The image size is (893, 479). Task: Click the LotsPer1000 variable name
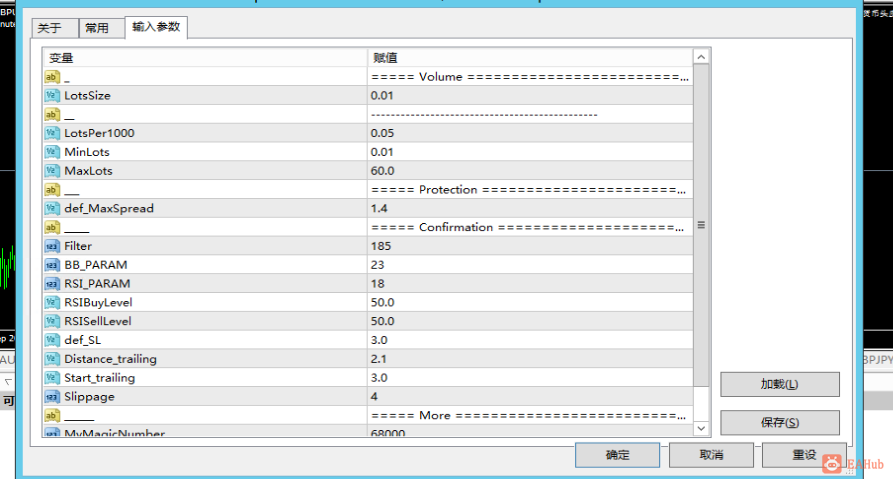[x=99, y=133]
